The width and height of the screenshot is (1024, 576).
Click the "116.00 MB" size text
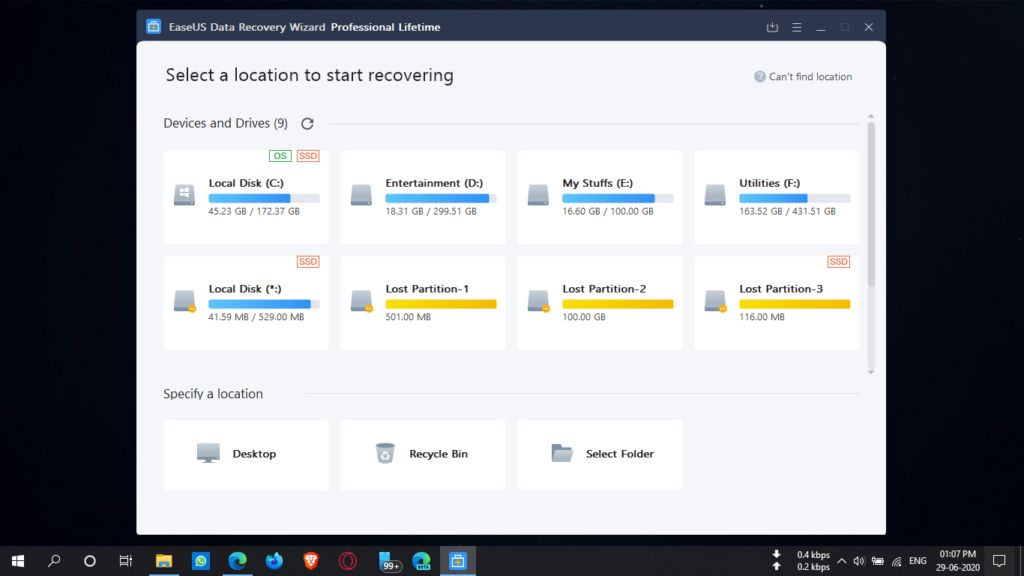pyautogui.click(x=762, y=317)
